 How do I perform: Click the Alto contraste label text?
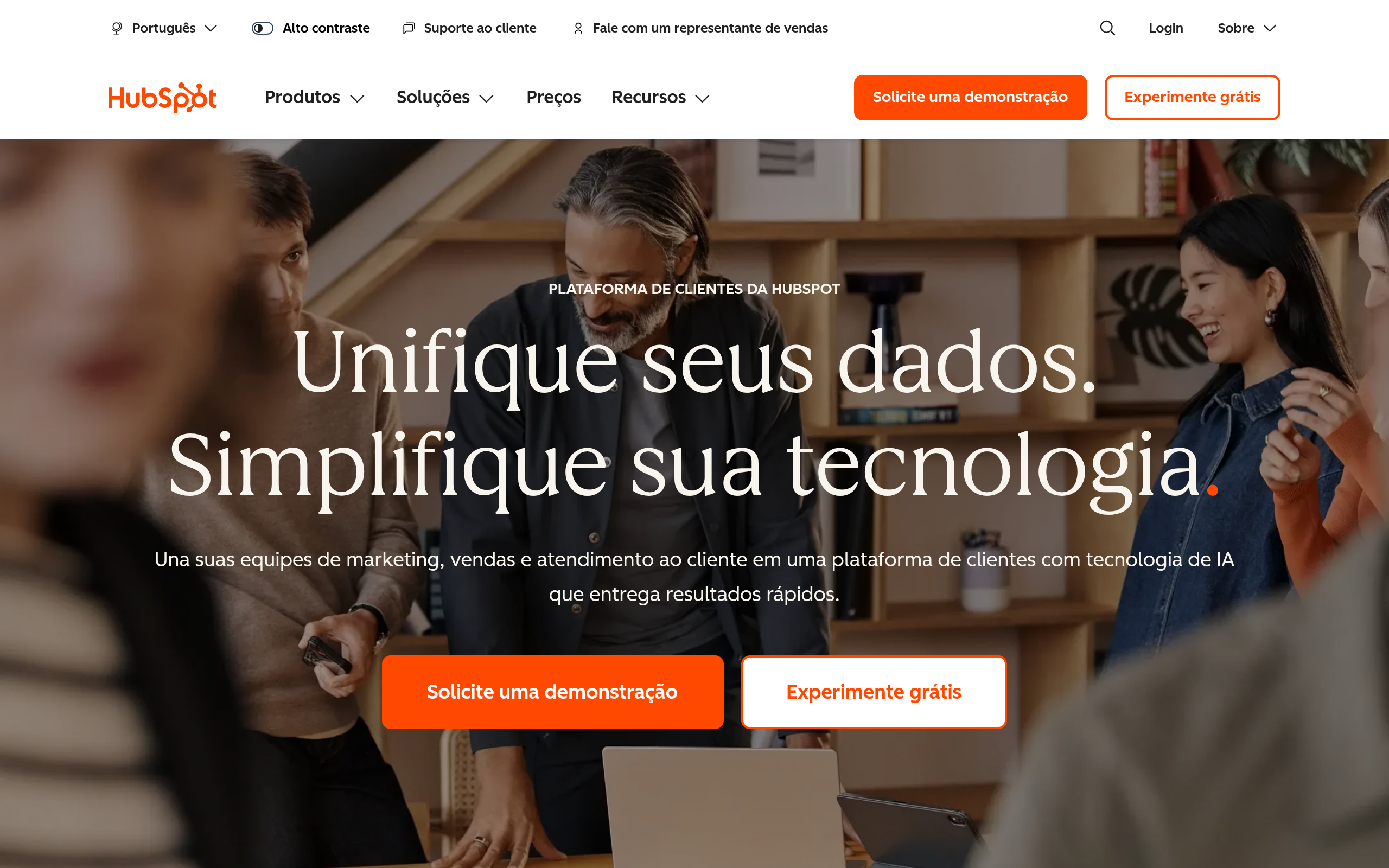[x=326, y=28]
